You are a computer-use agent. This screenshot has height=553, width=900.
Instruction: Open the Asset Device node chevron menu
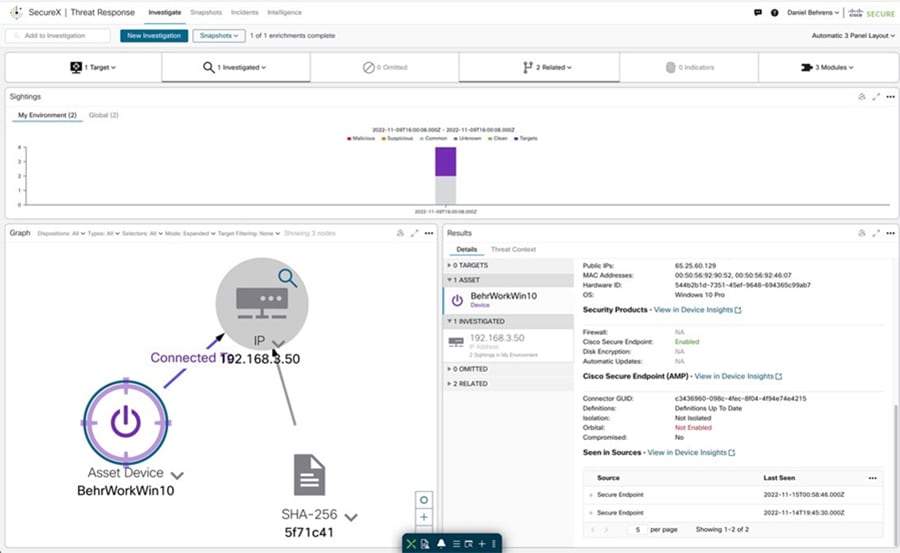click(x=177, y=475)
